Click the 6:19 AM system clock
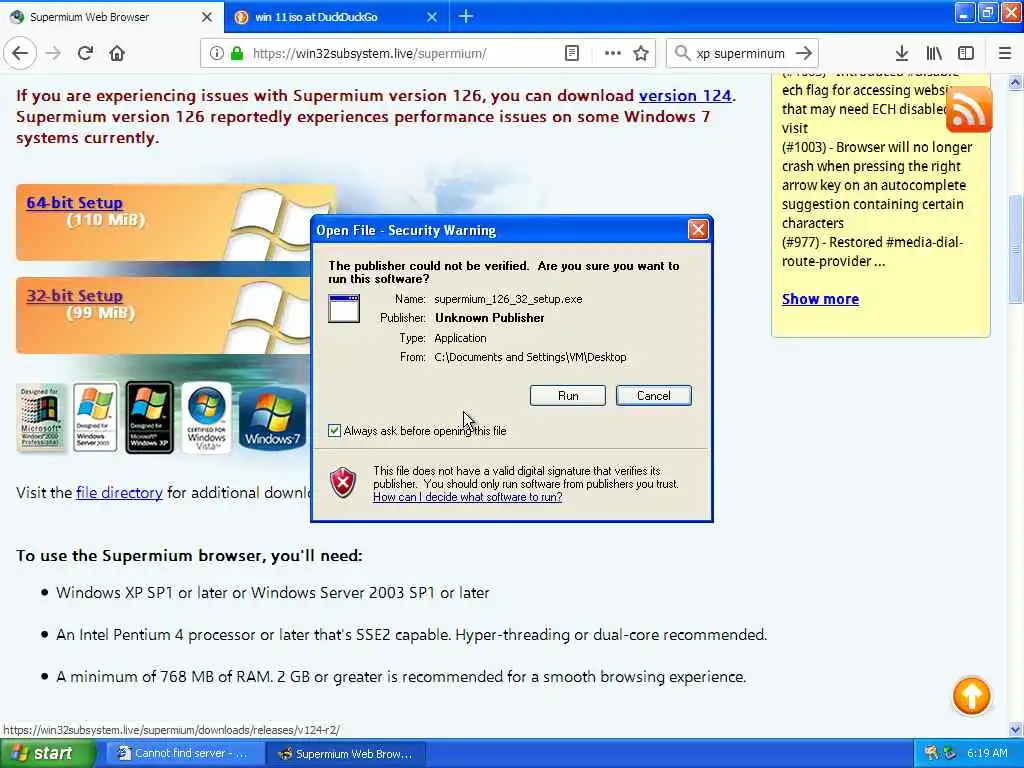This screenshot has width=1024, height=768. (987, 753)
